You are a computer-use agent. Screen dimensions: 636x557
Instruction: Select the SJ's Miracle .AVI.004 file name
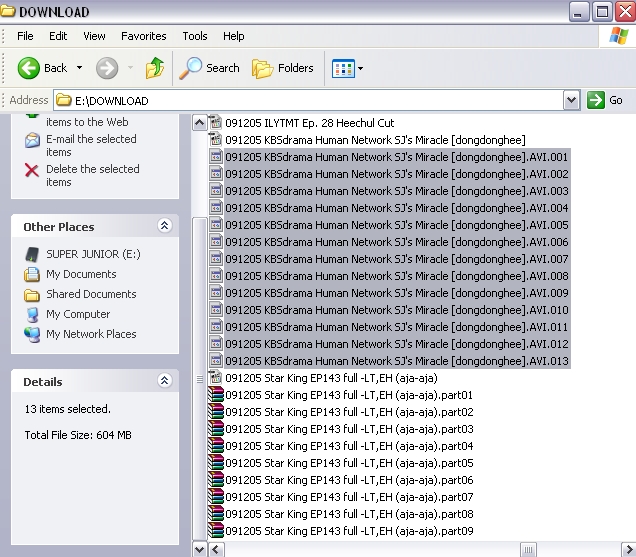397,208
